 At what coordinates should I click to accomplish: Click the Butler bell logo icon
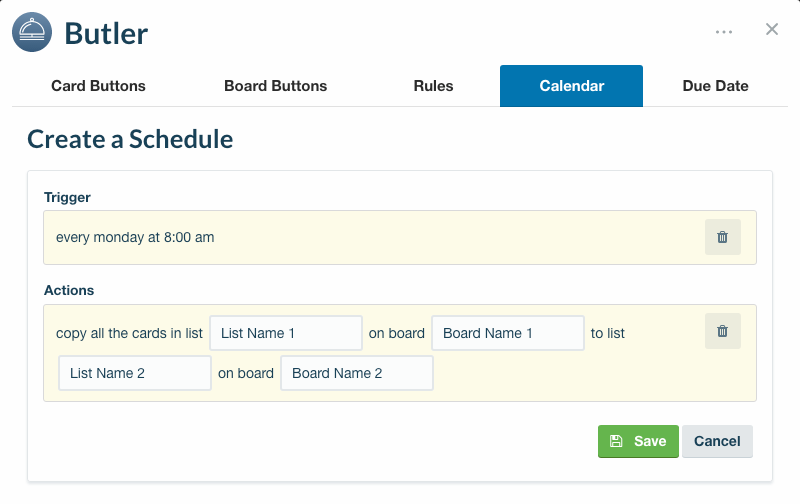32,32
